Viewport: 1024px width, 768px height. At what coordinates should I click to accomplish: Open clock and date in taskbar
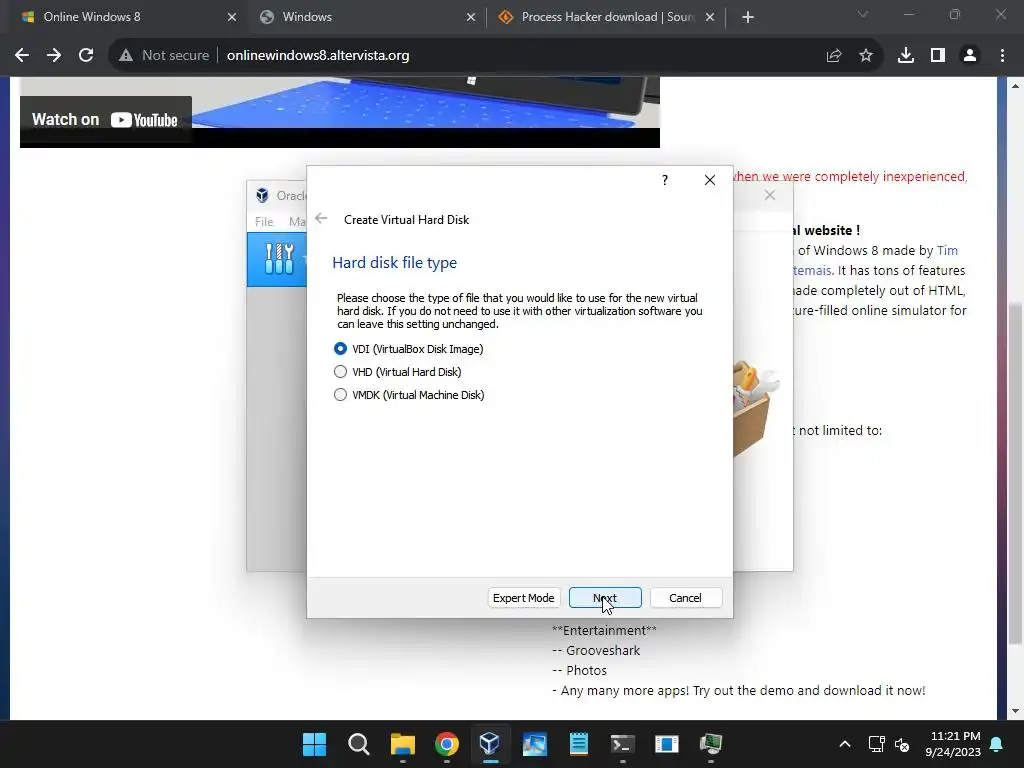coord(953,744)
